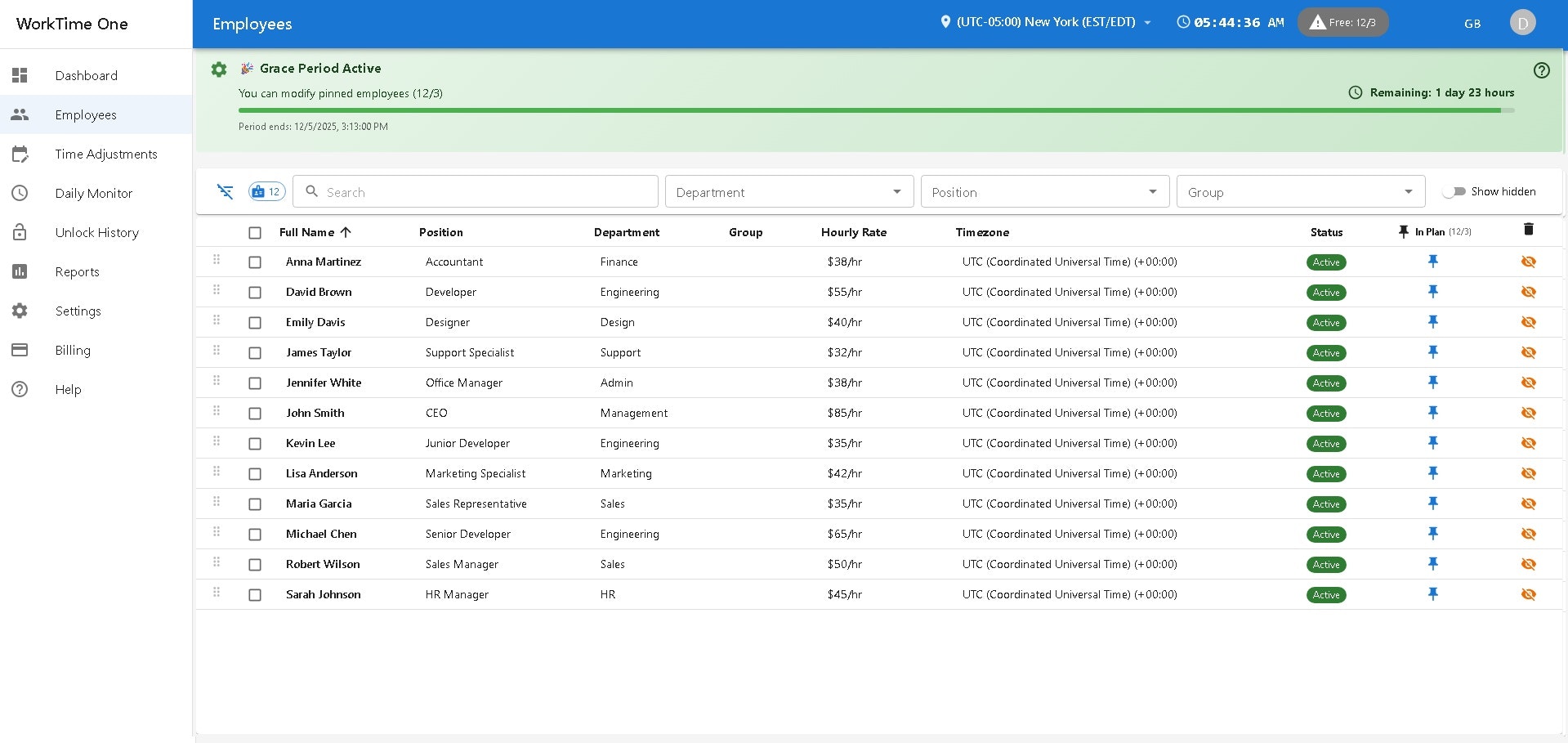Viewport: 1568px width, 743px height.
Task: Click the clock icon beside the current time
Action: (x=1182, y=22)
